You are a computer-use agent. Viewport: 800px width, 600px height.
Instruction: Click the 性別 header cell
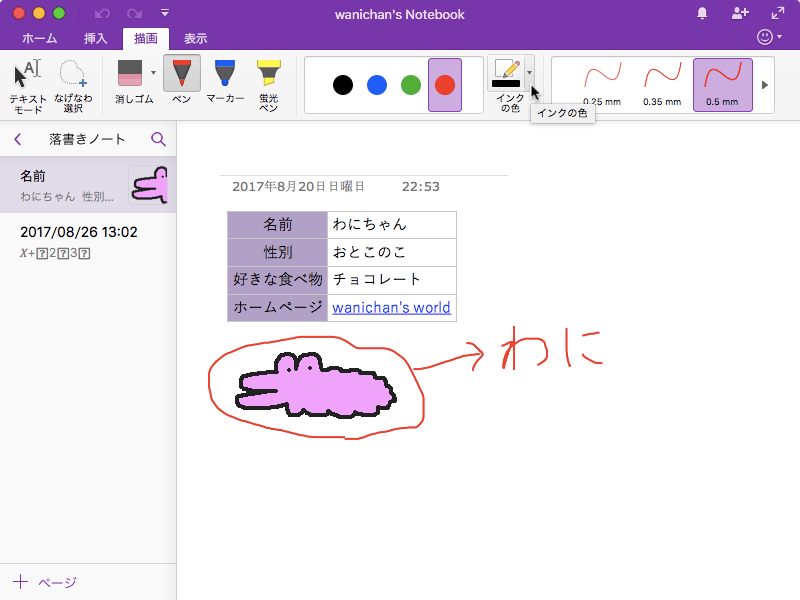coord(277,253)
